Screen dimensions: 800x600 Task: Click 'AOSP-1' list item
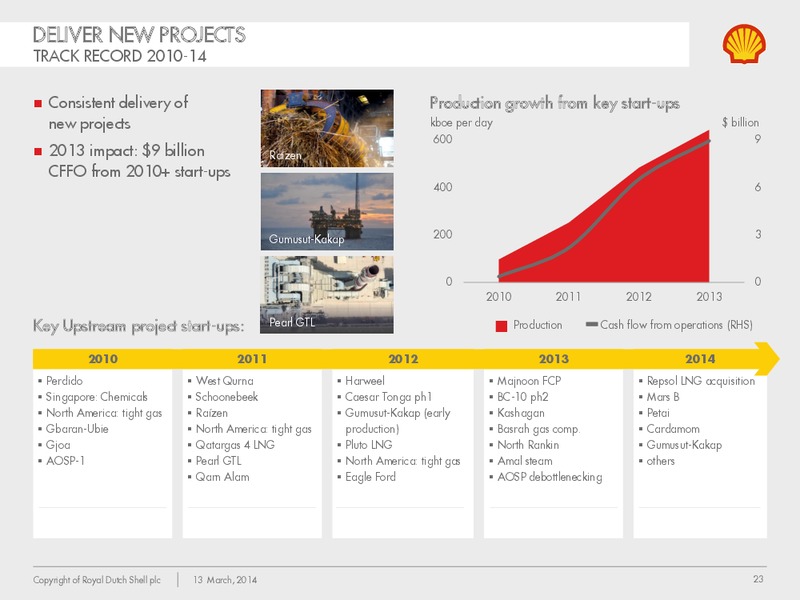coord(65,461)
